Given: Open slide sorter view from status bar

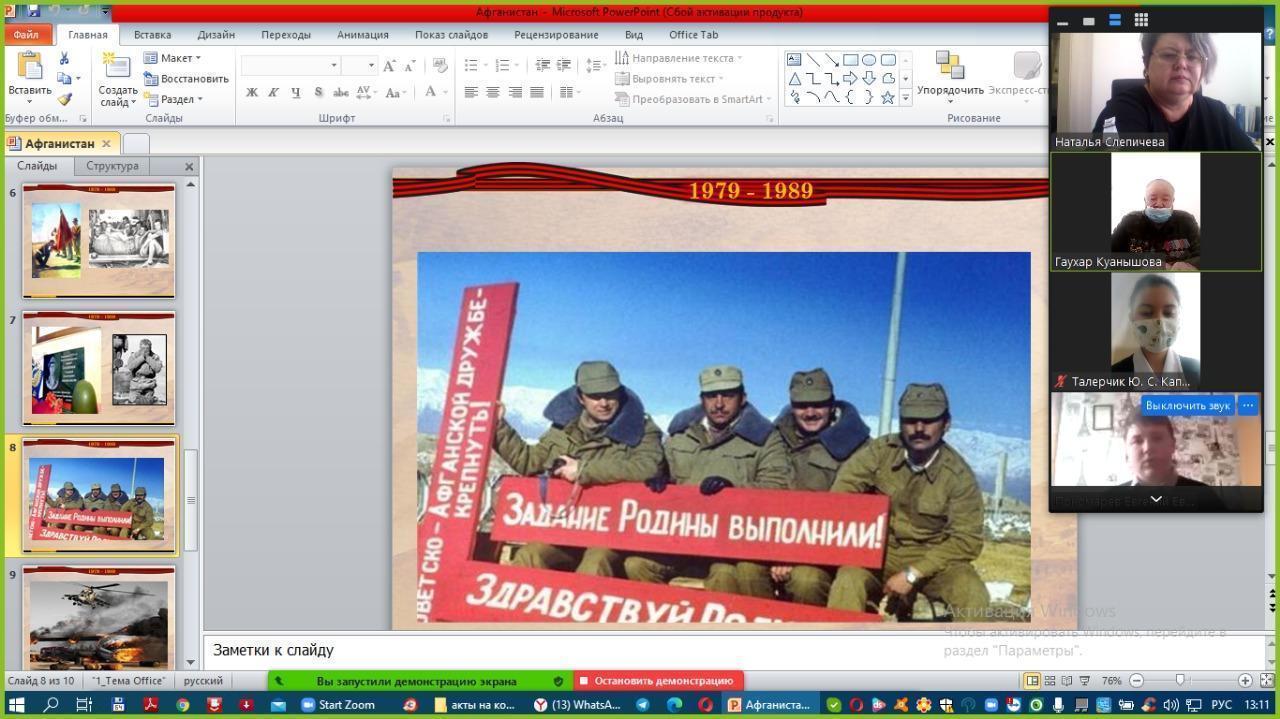Looking at the screenshot, I should tap(1050, 681).
